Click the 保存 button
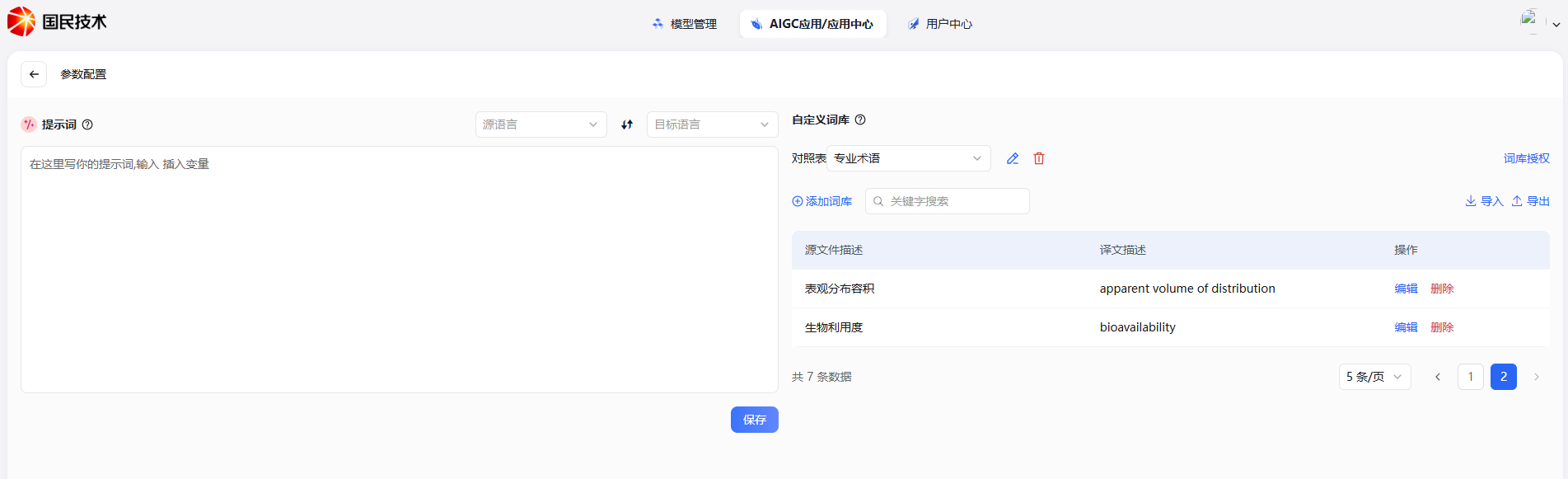Viewport: 1568px width, 479px height. click(755, 420)
